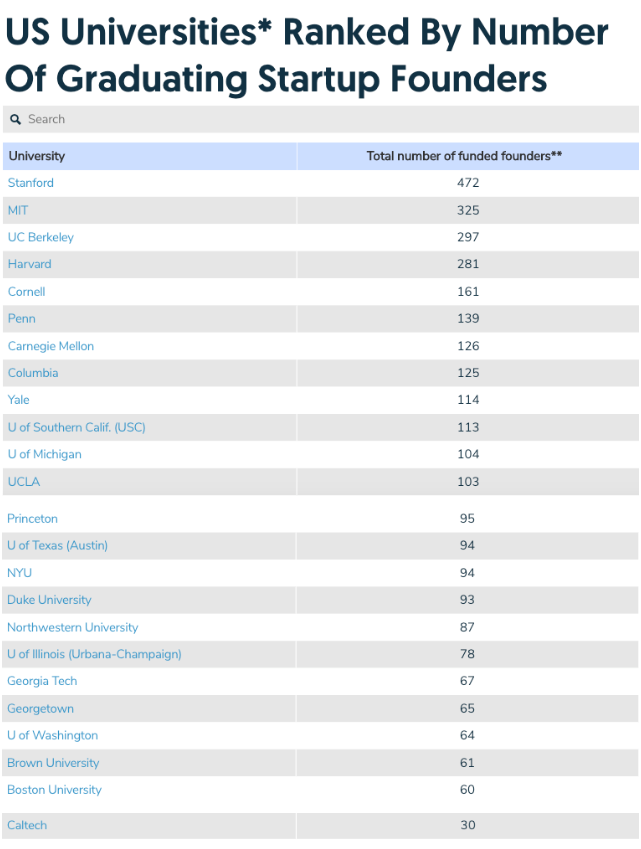Image resolution: width=641 pixels, height=849 pixels.
Task: Open the Stanford link
Action: click(x=31, y=183)
